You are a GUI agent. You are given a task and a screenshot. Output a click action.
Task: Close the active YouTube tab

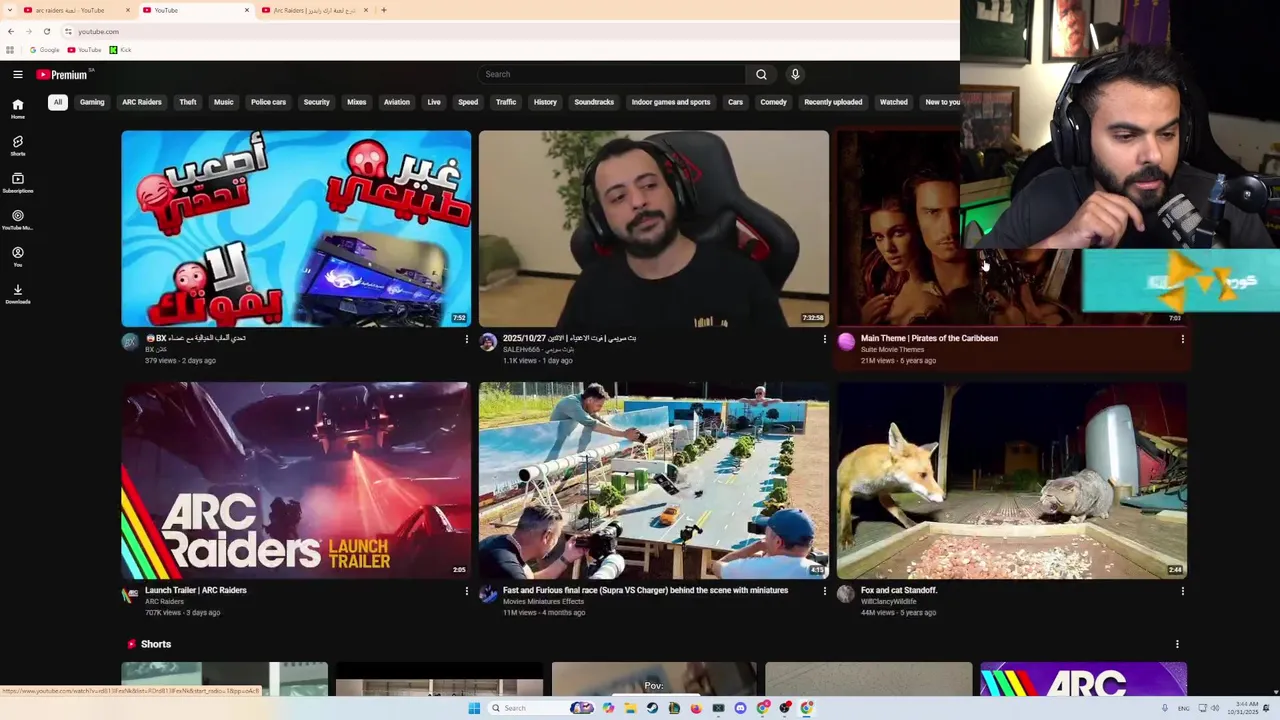pyautogui.click(x=247, y=10)
